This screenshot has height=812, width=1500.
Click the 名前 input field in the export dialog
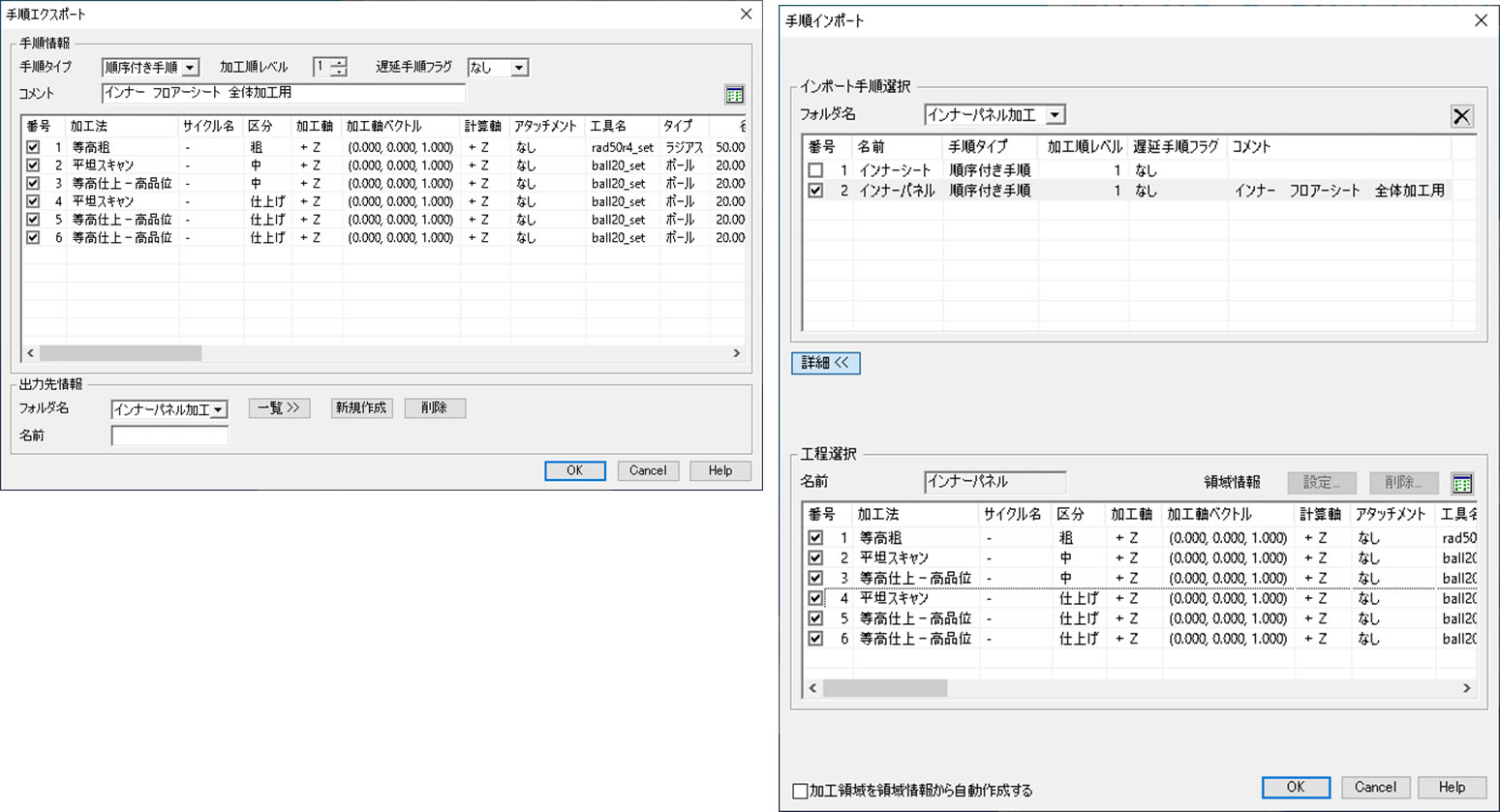tap(169, 435)
